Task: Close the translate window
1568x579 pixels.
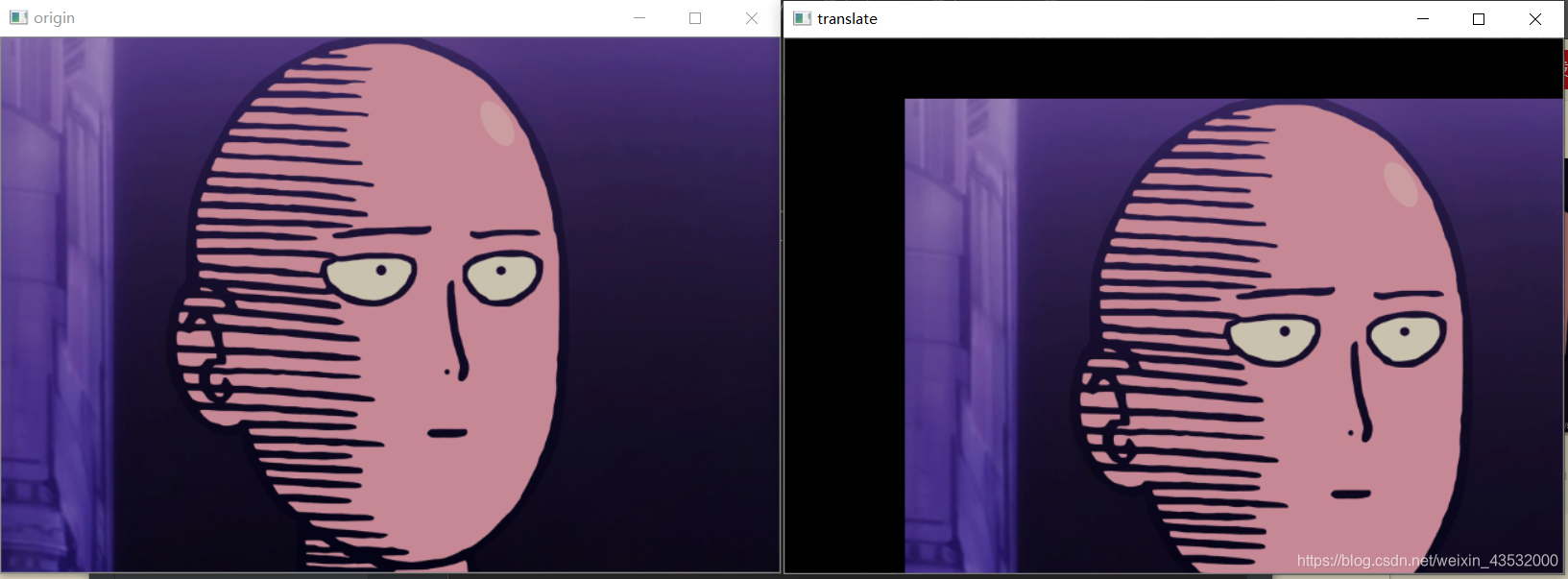Action: click(x=1535, y=19)
